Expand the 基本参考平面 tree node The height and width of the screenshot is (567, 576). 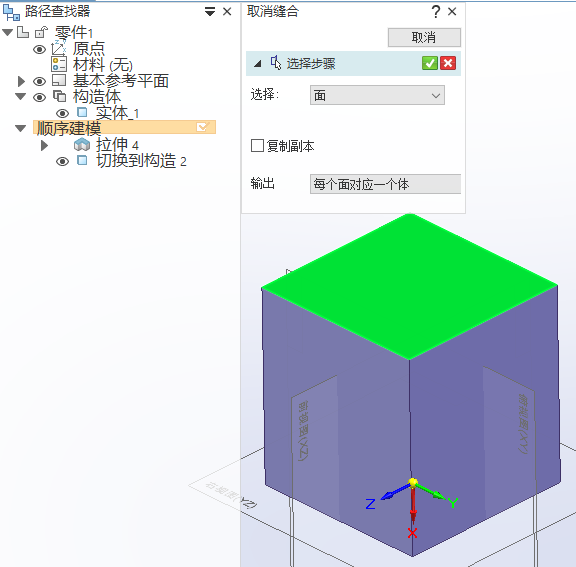click(21, 81)
